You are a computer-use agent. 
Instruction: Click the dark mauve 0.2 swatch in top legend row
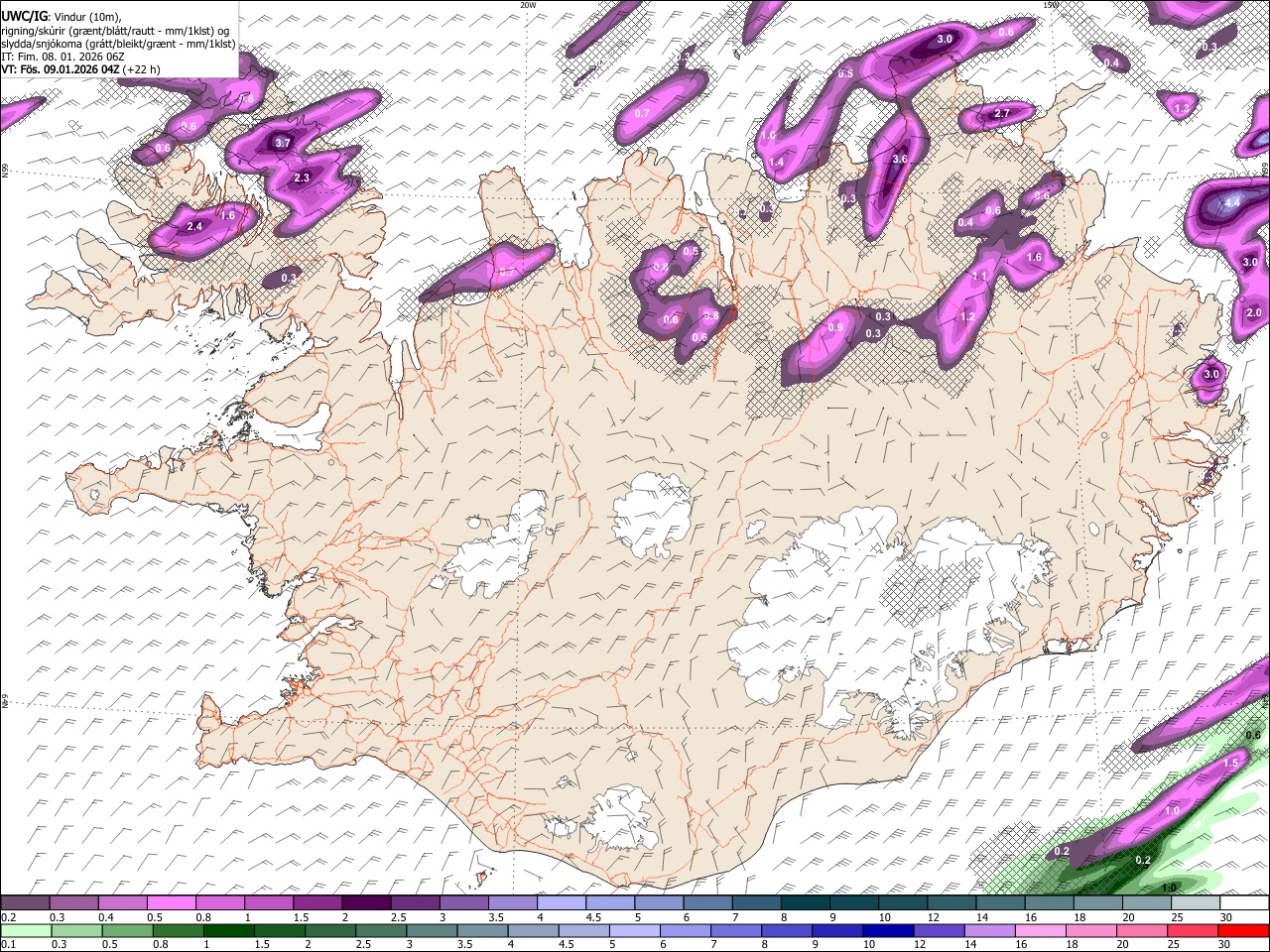point(25,903)
